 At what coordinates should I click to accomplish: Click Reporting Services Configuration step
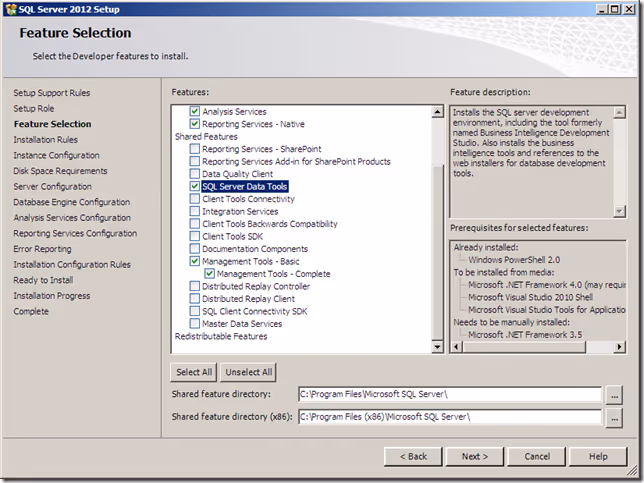75,233
